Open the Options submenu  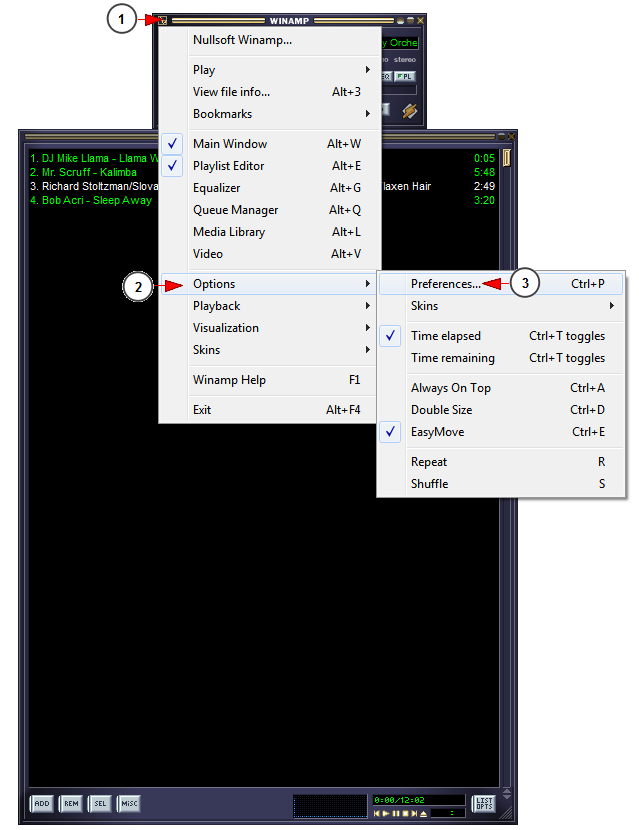click(x=269, y=284)
